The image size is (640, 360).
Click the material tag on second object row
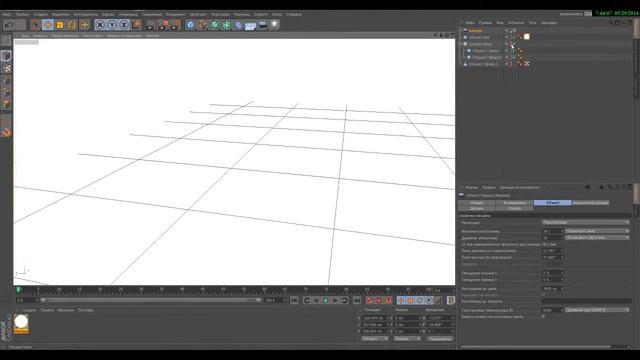coord(527,37)
